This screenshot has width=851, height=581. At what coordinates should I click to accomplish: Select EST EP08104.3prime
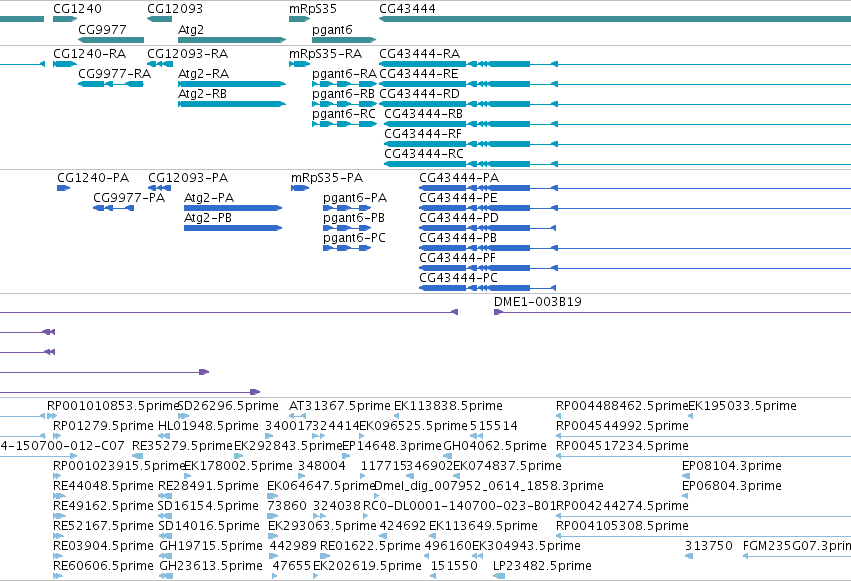click(x=685, y=476)
